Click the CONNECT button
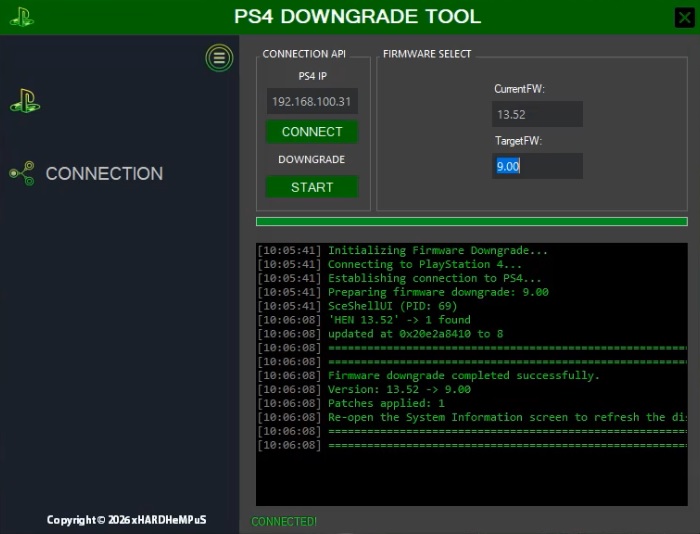 click(x=312, y=132)
